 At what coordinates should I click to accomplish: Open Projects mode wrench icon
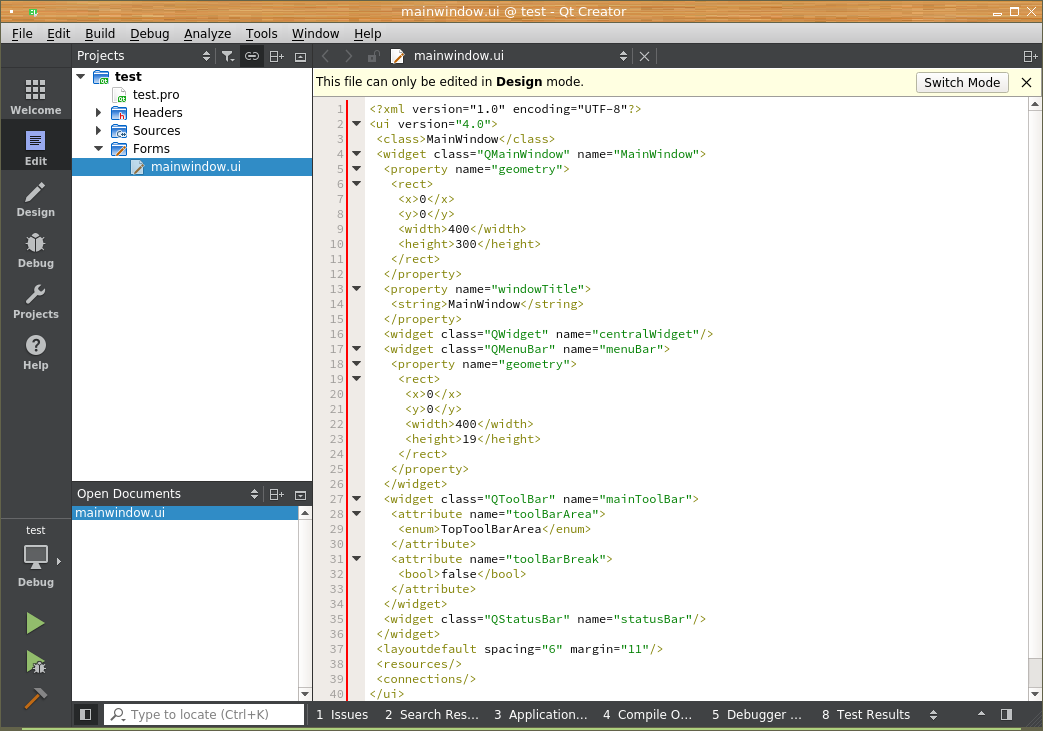[36, 302]
